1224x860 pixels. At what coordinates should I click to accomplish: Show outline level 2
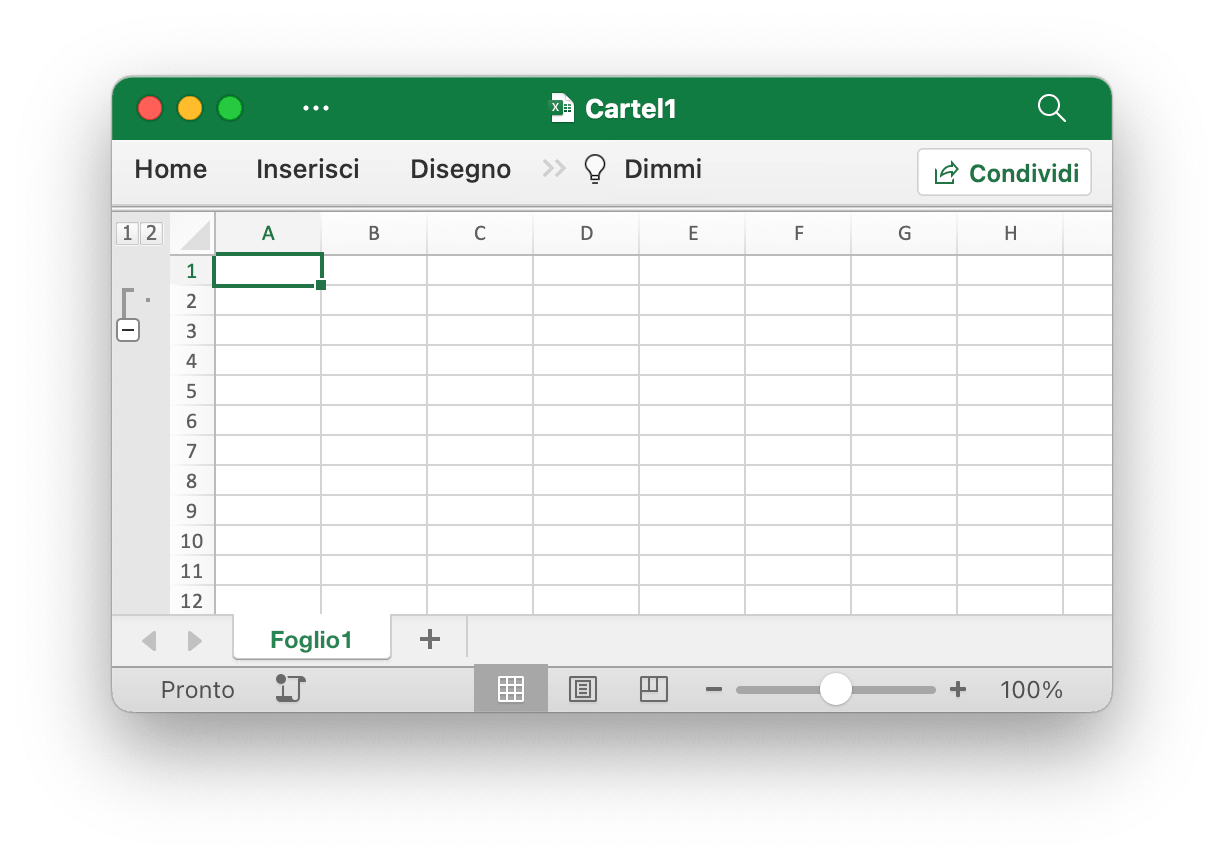click(x=150, y=233)
